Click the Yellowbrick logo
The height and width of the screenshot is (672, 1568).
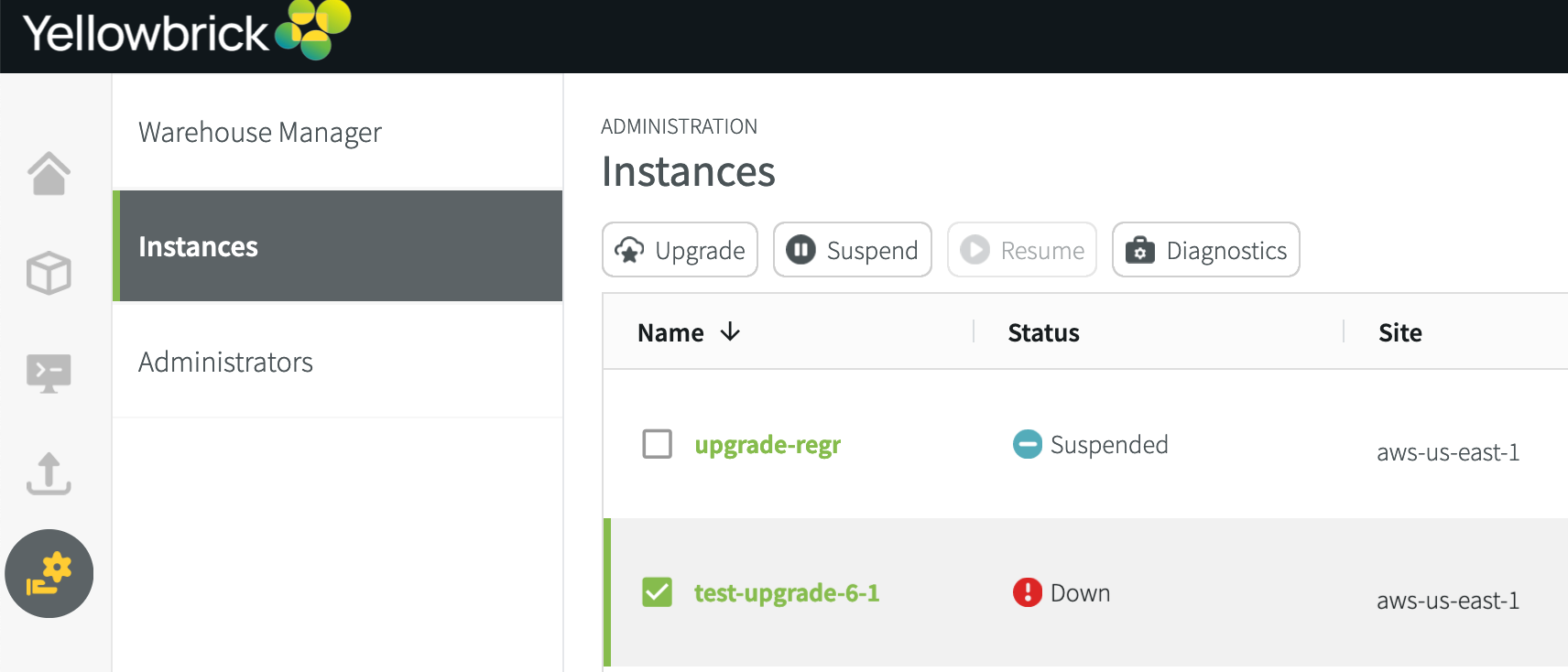[x=187, y=31]
